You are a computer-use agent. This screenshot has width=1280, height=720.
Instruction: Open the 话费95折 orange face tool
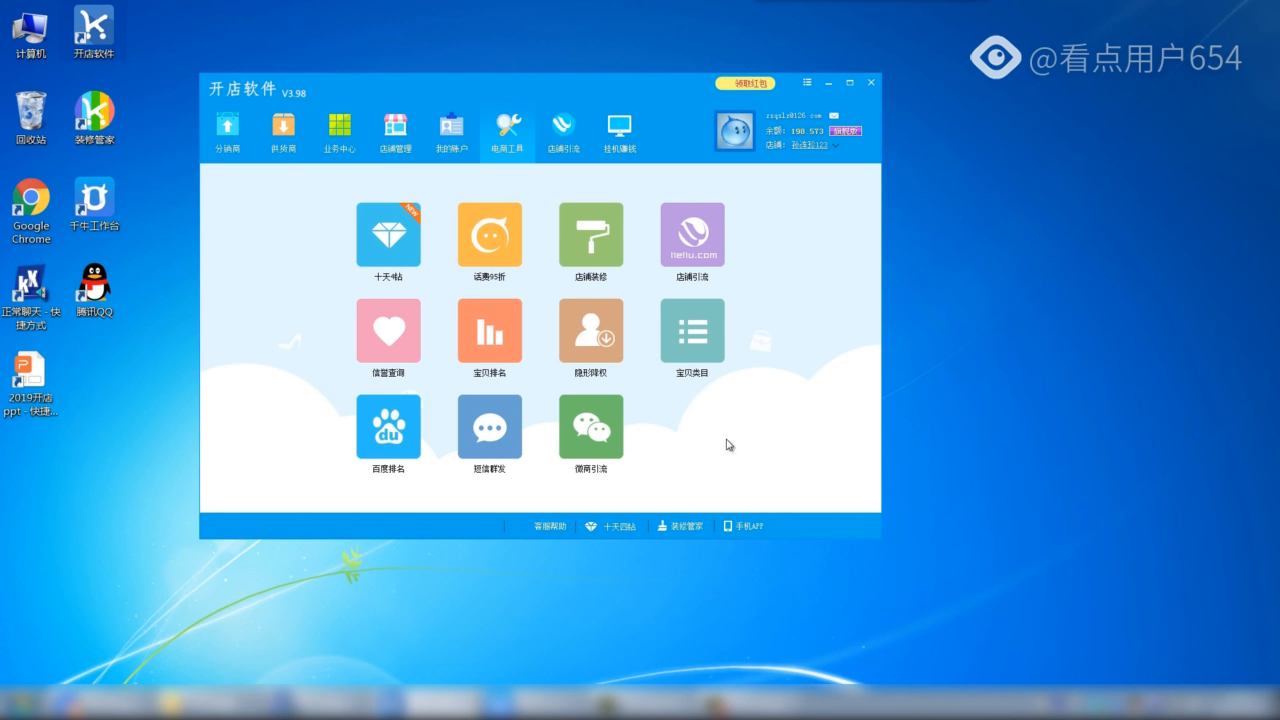489,235
